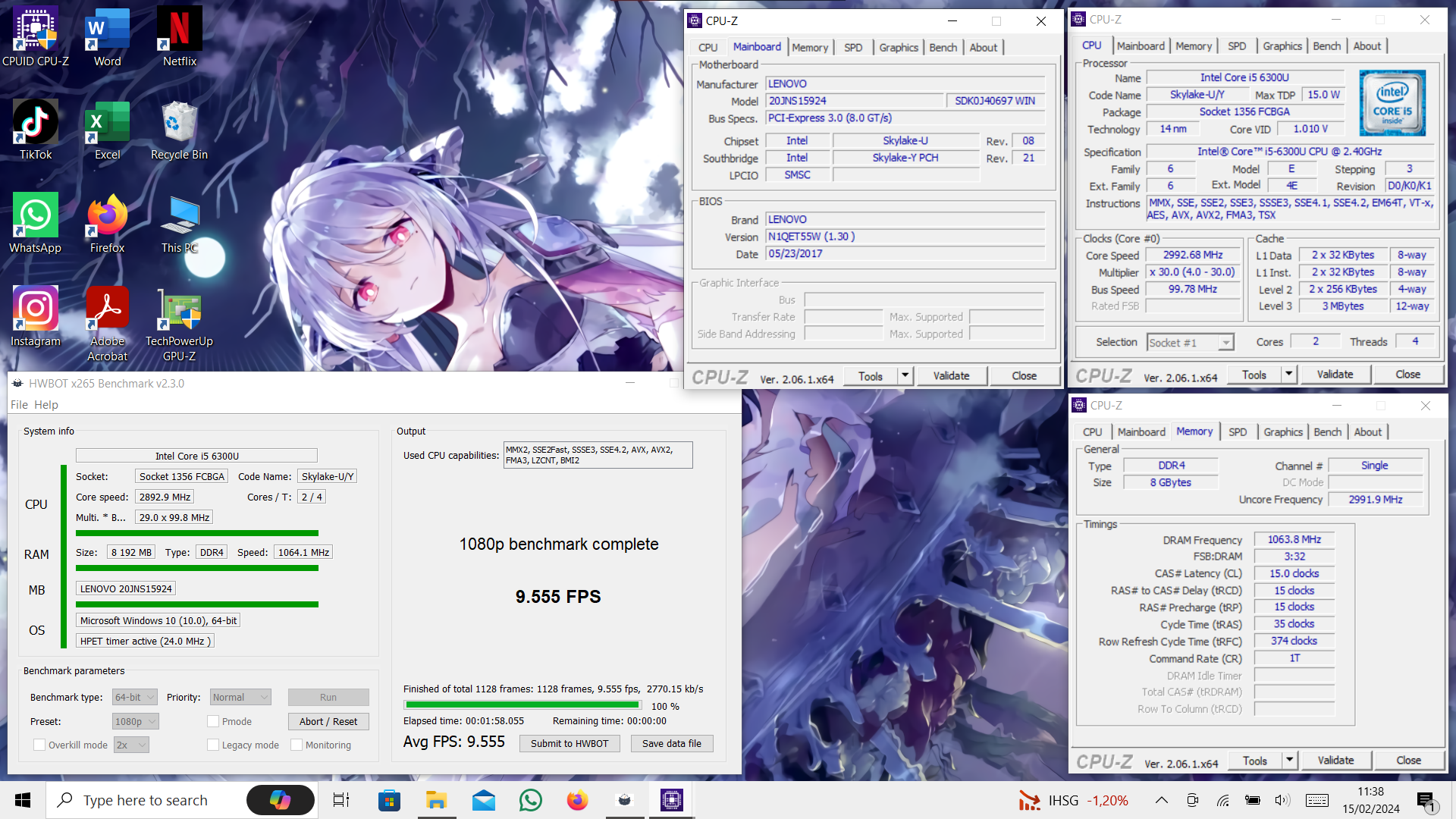Viewport: 1456px width, 819px height.
Task: Open Recycle Bin on desktop
Action: 180,130
